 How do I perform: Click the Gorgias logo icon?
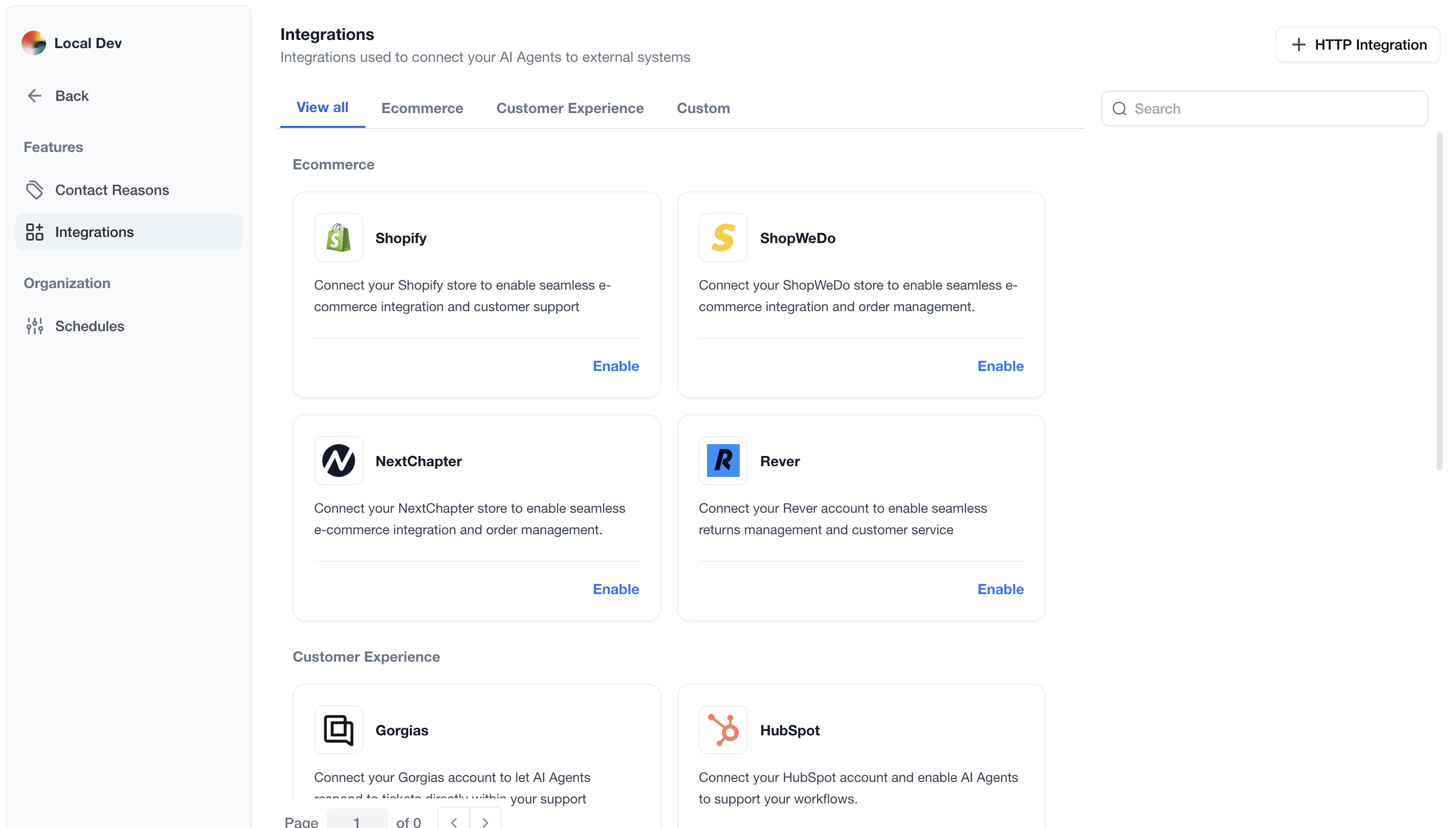click(338, 730)
